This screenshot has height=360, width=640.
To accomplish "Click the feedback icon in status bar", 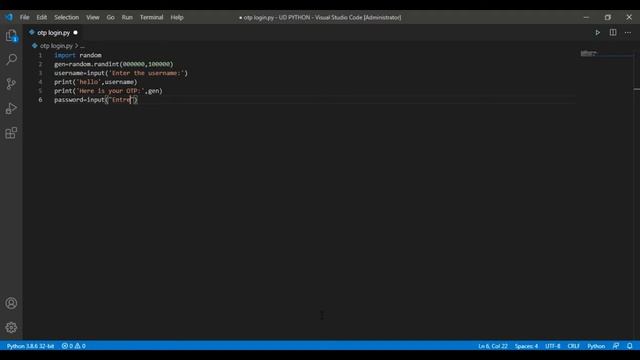I will tap(616, 346).
